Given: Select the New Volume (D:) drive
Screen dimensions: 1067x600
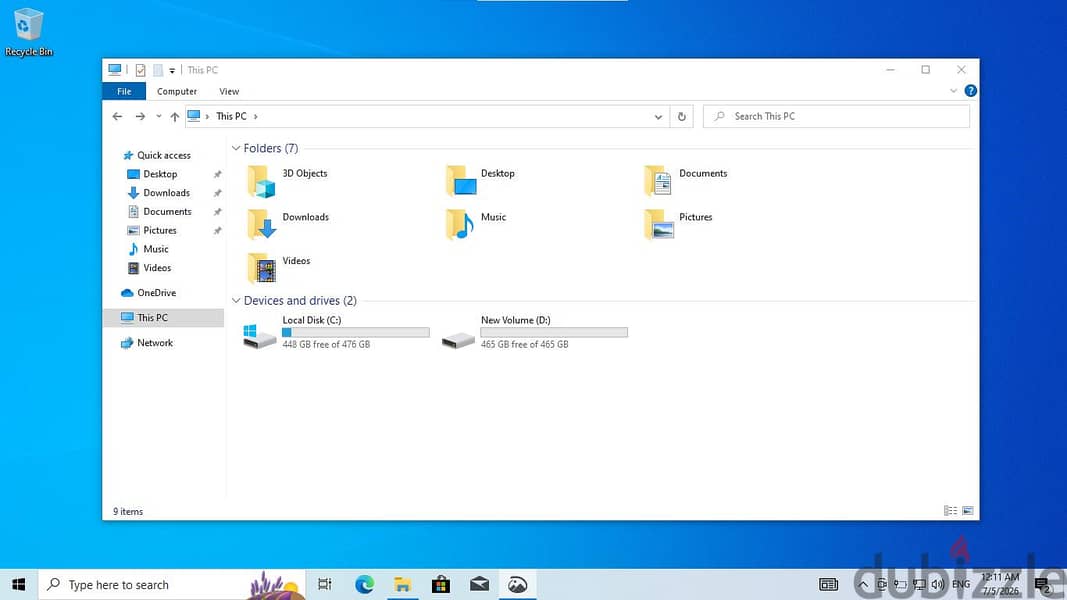Looking at the screenshot, I should coord(535,332).
